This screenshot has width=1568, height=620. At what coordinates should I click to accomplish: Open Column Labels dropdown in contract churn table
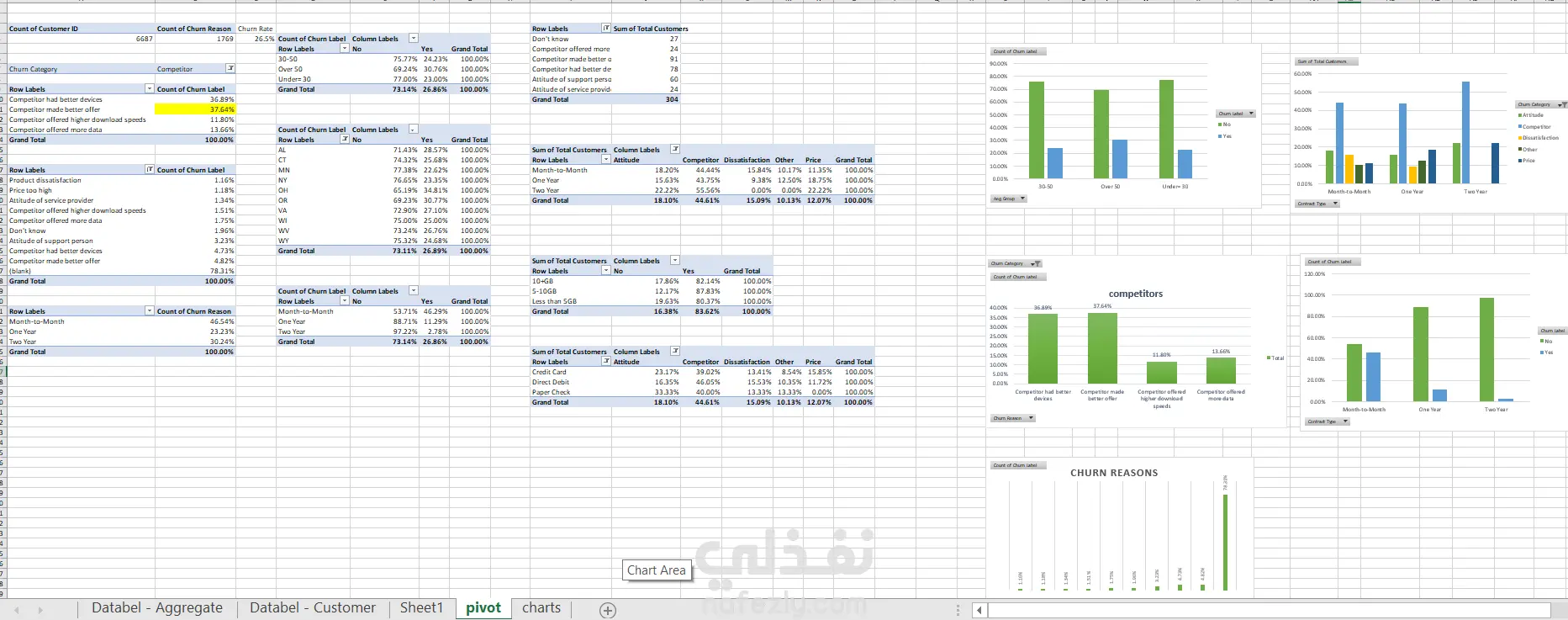point(413,291)
